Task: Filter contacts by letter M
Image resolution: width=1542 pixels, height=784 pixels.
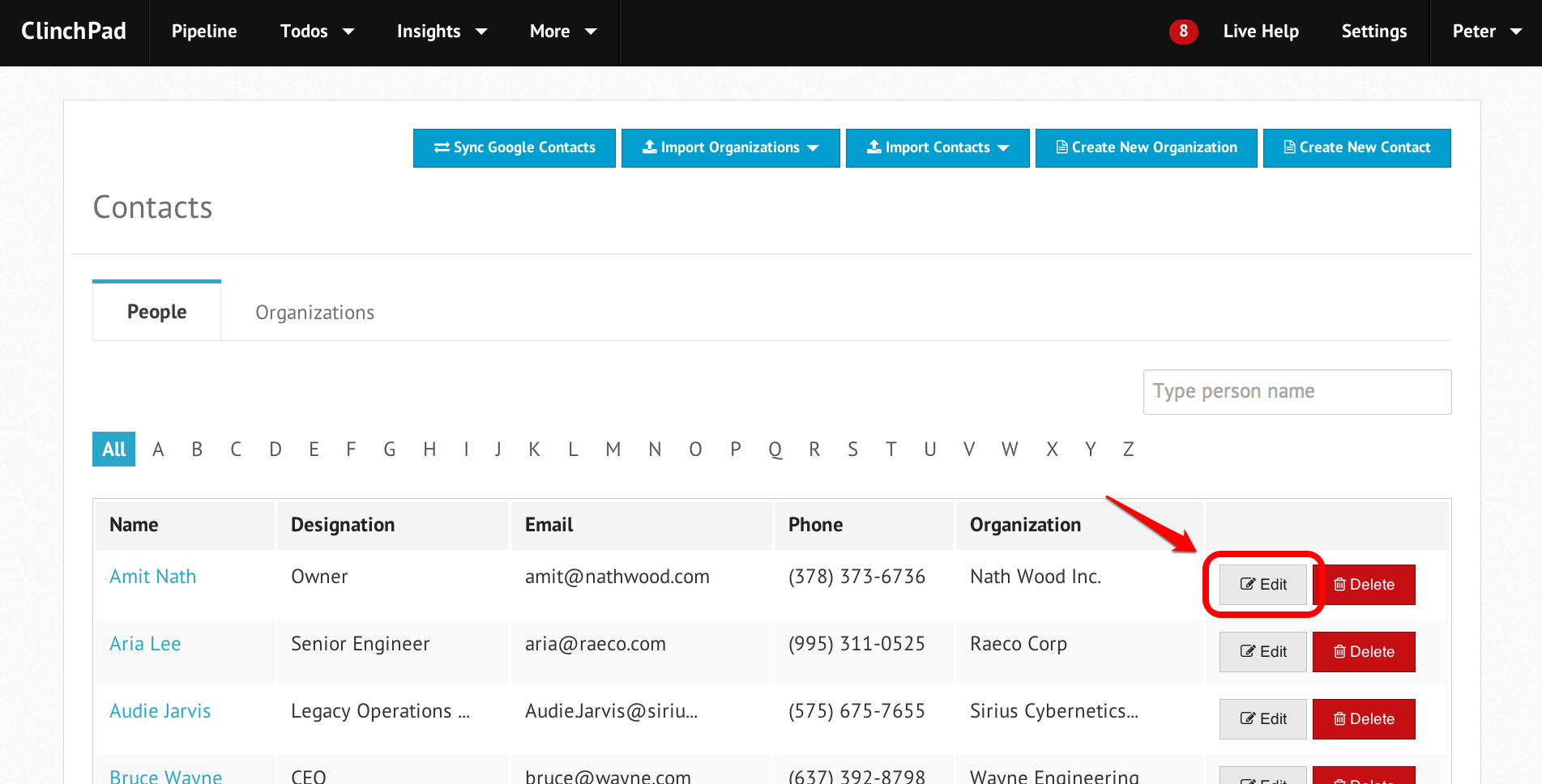Action: click(x=613, y=450)
